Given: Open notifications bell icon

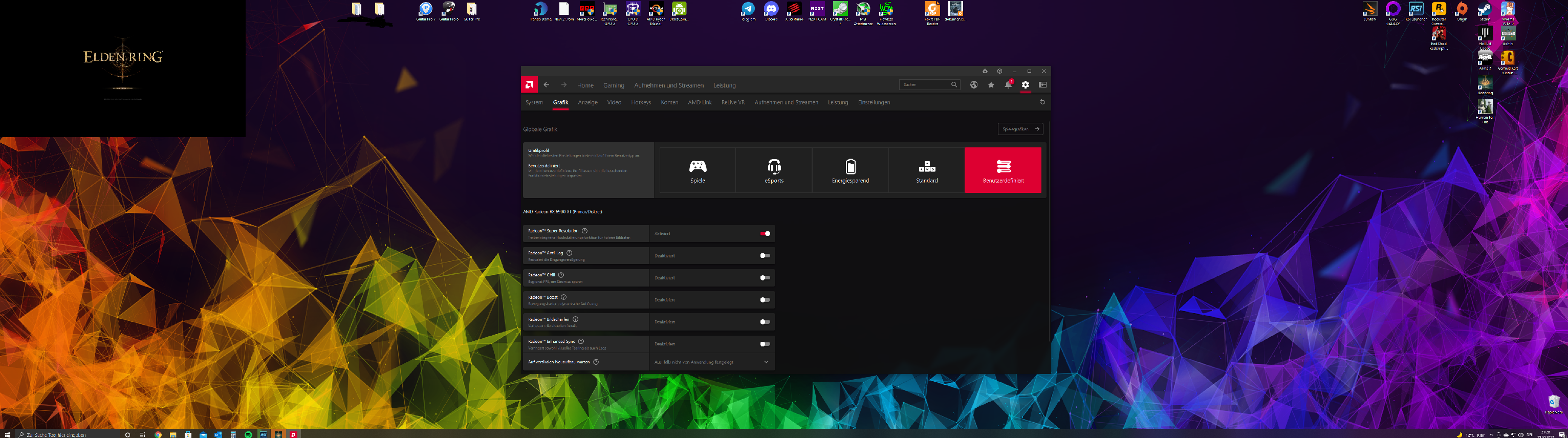Looking at the screenshot, I should pos(1008,84).
